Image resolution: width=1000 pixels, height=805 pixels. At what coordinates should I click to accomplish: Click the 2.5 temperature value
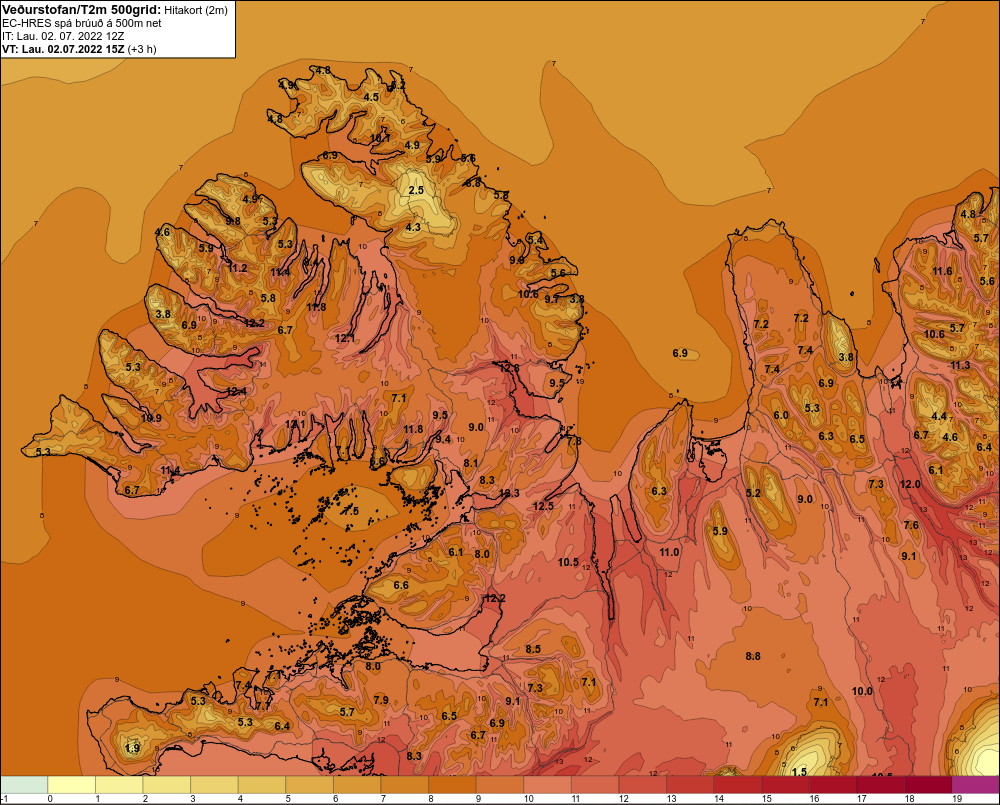click(x=416, y=190)
